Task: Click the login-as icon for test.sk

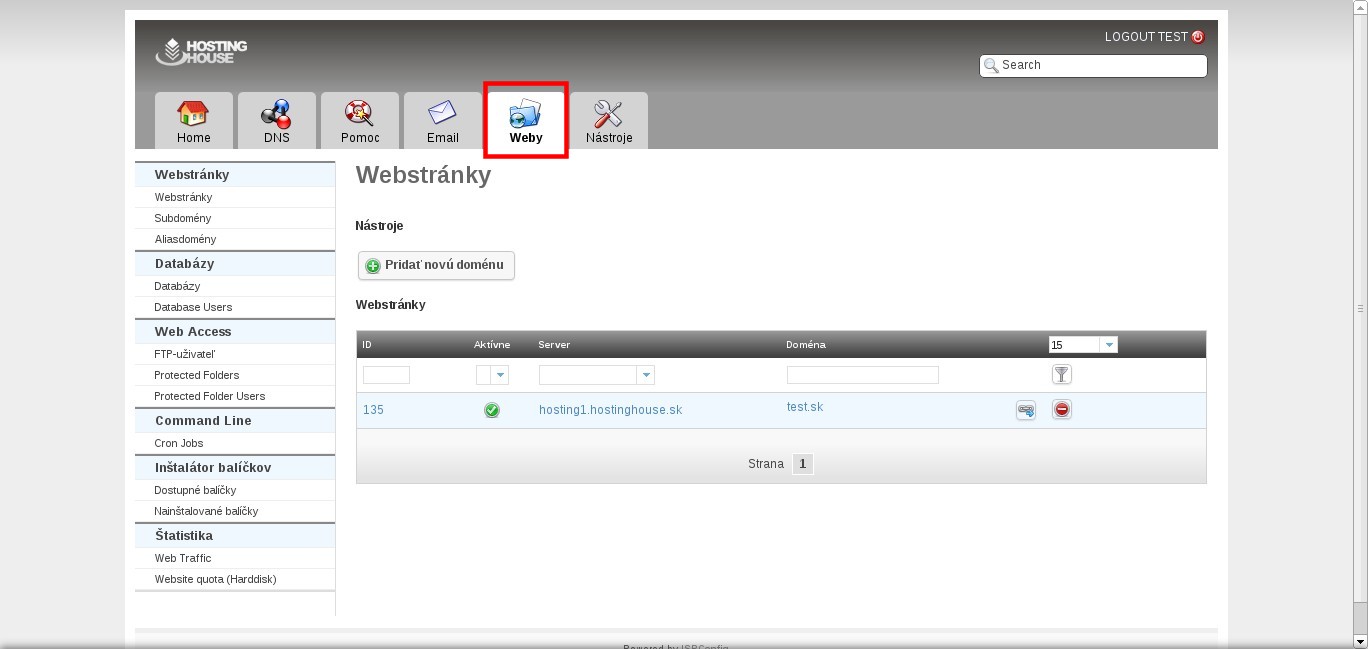Action: coord(1026,410)
